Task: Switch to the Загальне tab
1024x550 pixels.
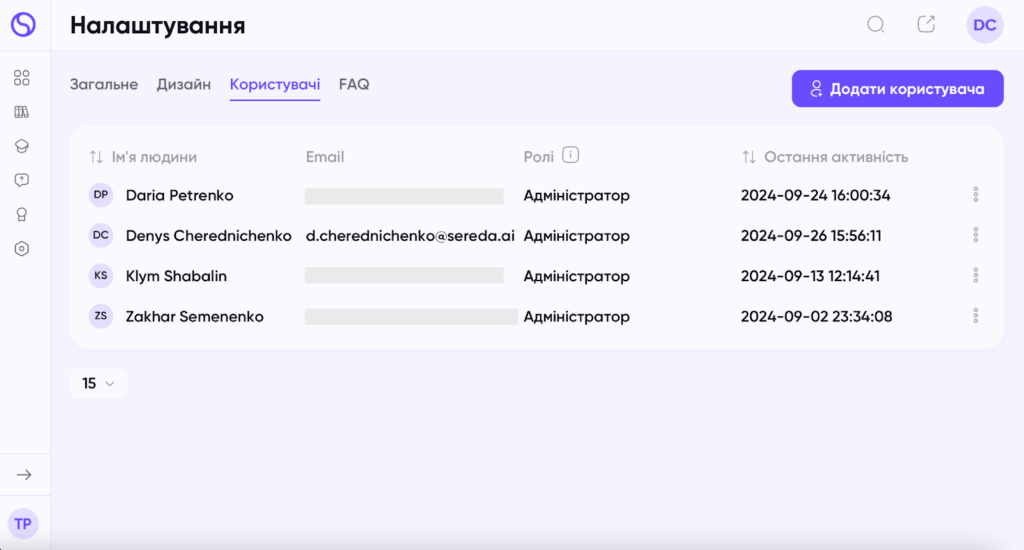Action: 104,84
